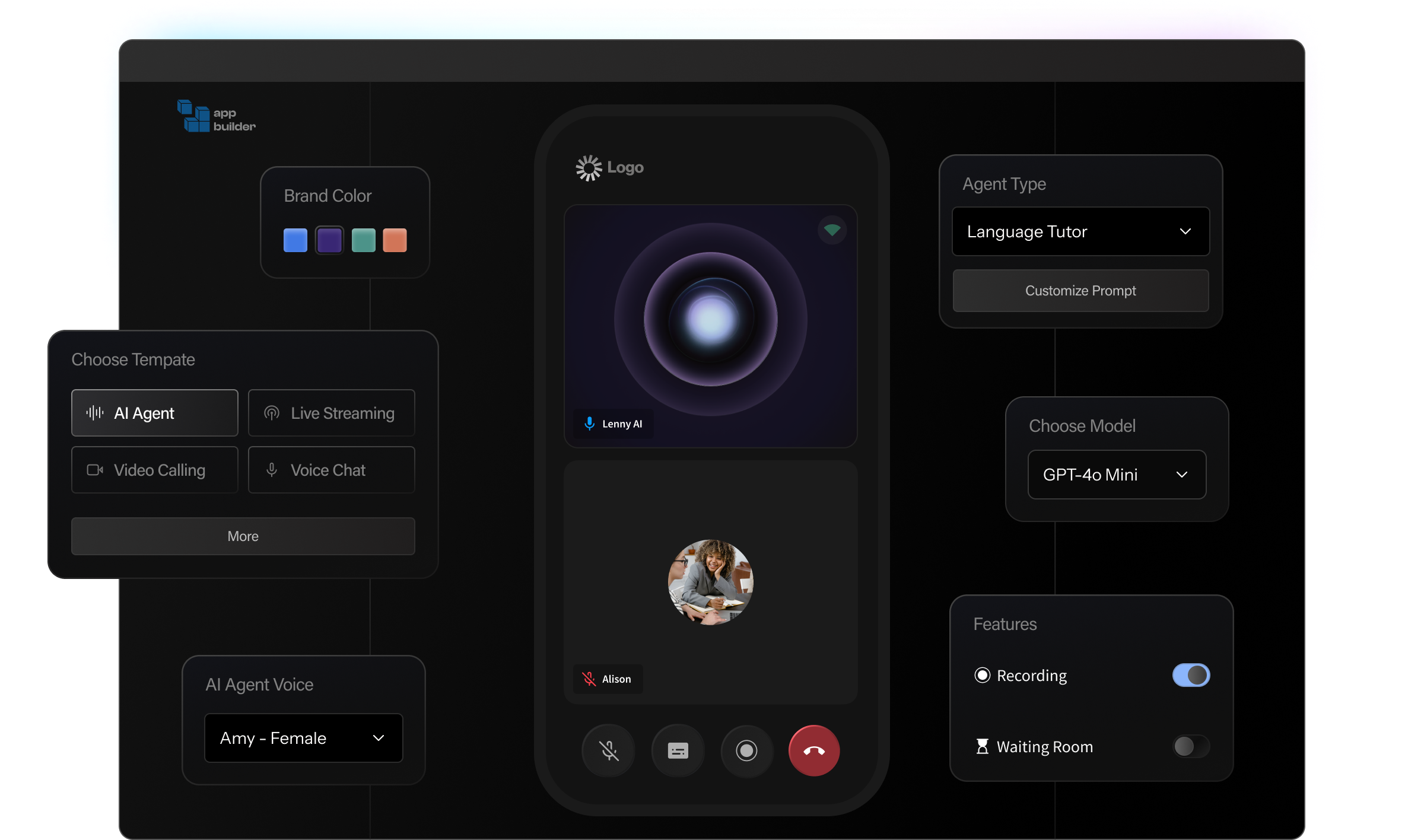This screenshot has width=1424, height=840.
Task: Click the red end call button
Action: coord(813,750)
